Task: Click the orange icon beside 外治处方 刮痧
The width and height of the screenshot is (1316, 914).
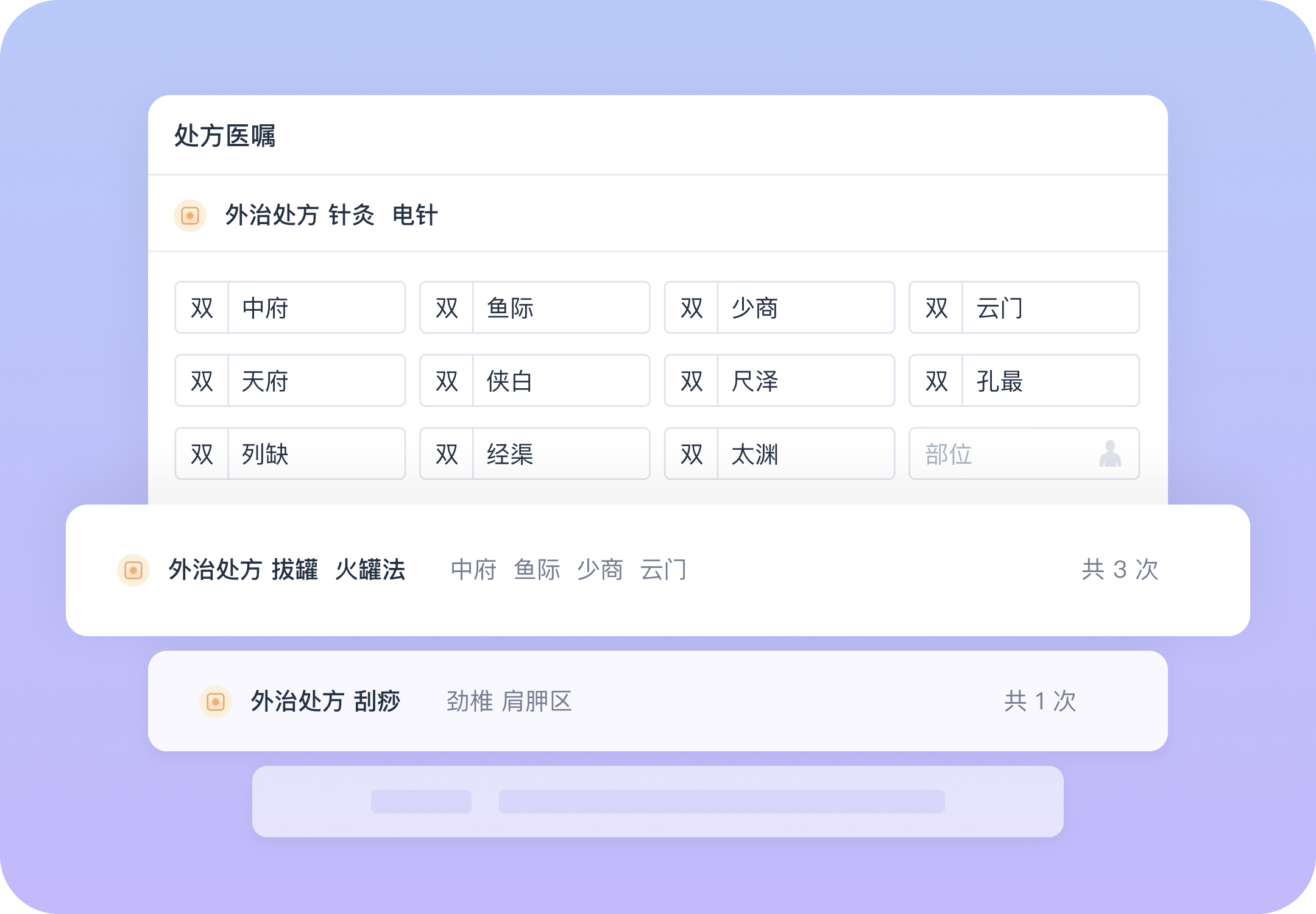Action: (x=215, y=701)
